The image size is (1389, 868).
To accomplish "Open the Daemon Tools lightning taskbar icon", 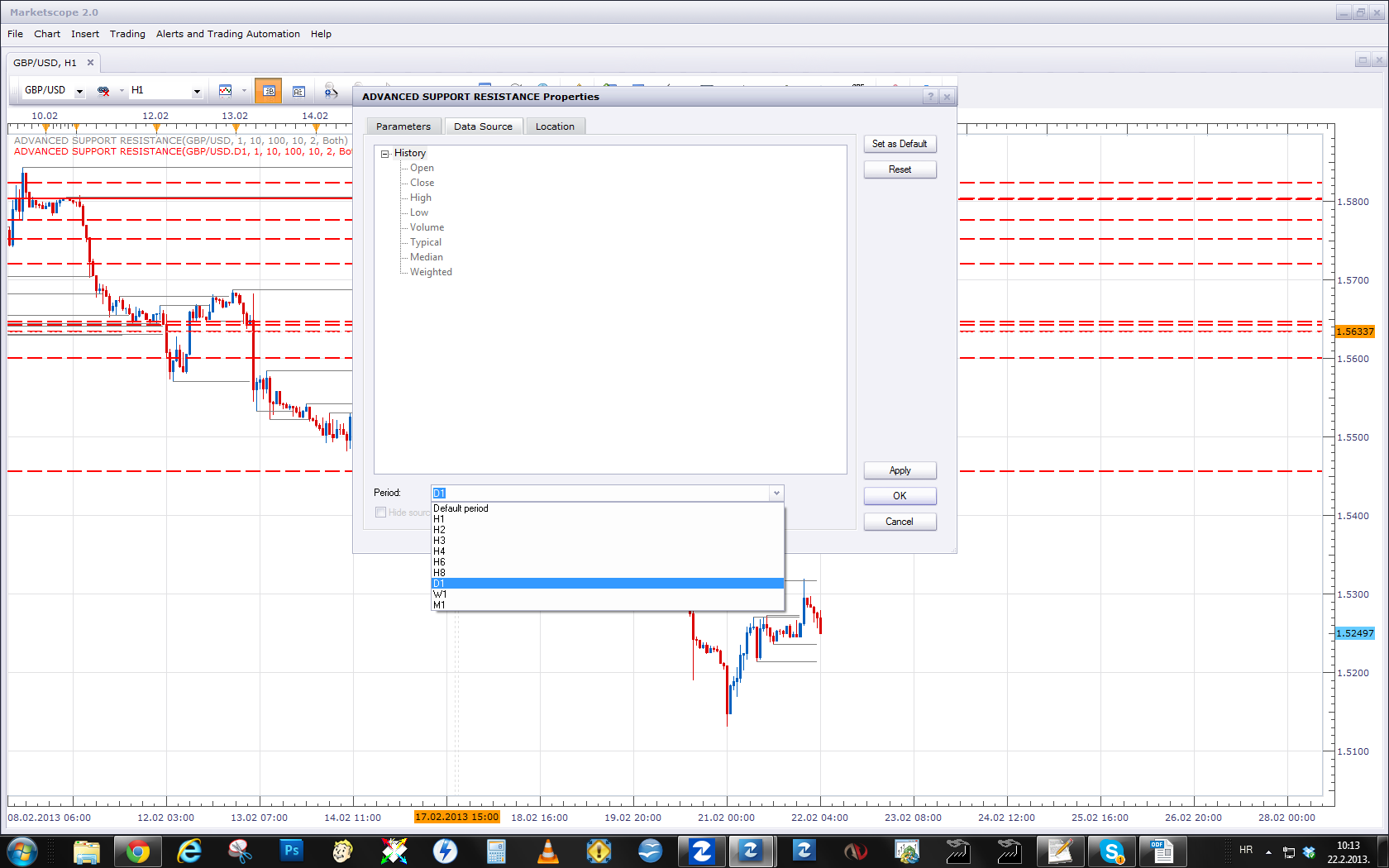I will tap(445, 851).
